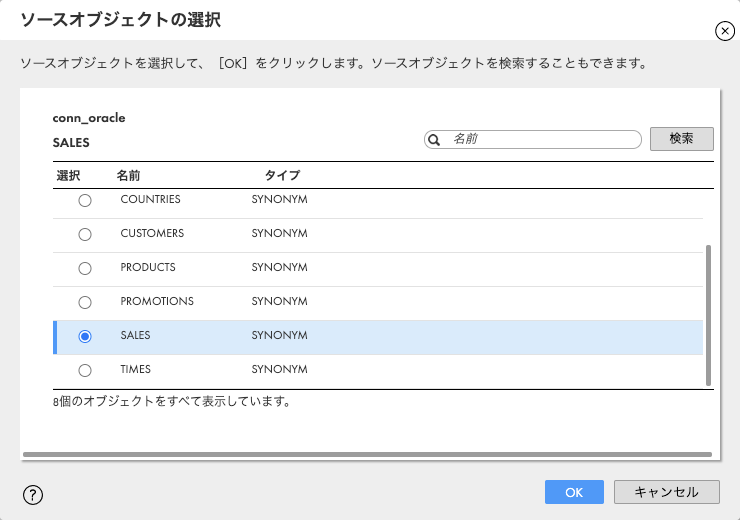Select the CUSTOMERS radio button
Screen dimensions: 740x520
click(x=85, y=235)
